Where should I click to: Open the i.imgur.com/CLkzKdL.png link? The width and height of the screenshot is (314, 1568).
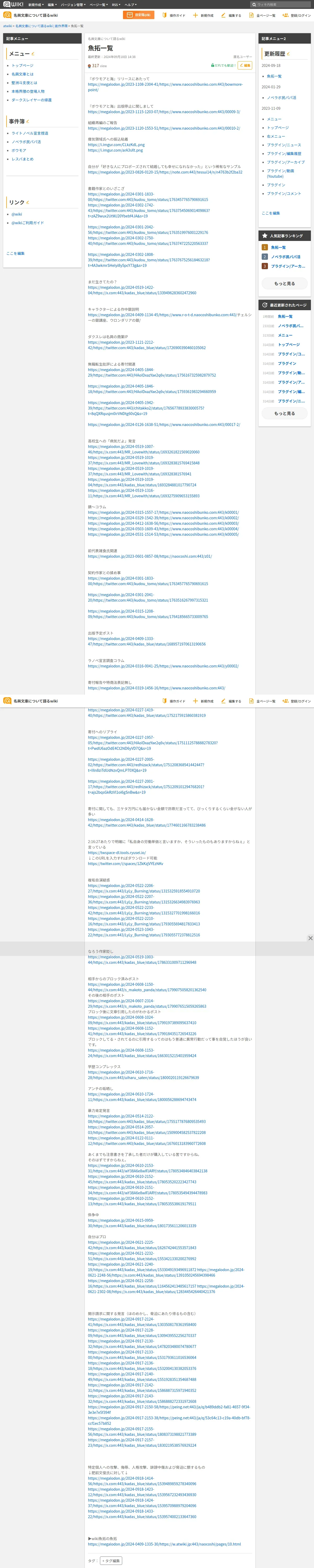[x=116, y=145]
